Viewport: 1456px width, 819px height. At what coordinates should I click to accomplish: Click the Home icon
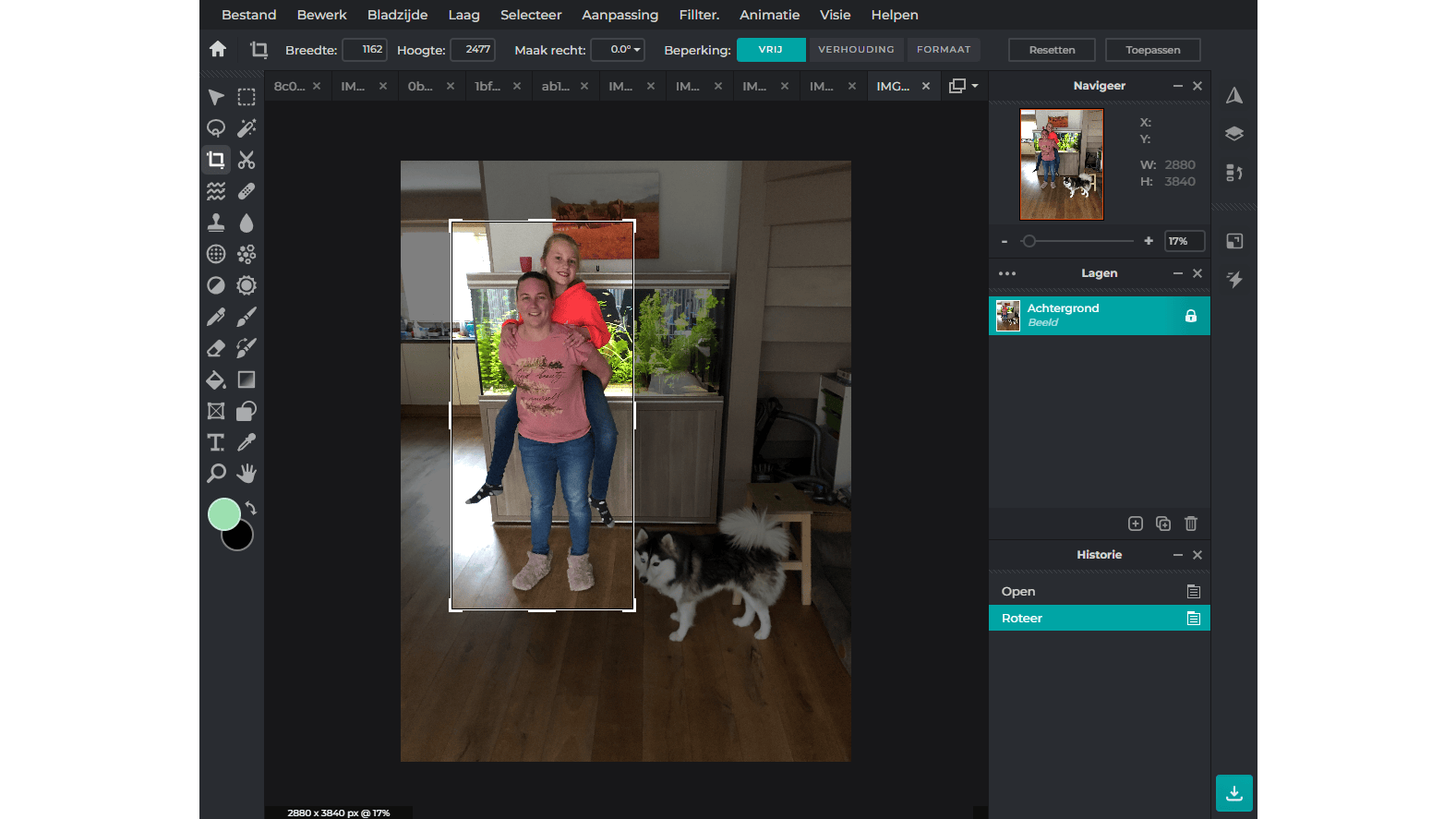coord(218,49)
